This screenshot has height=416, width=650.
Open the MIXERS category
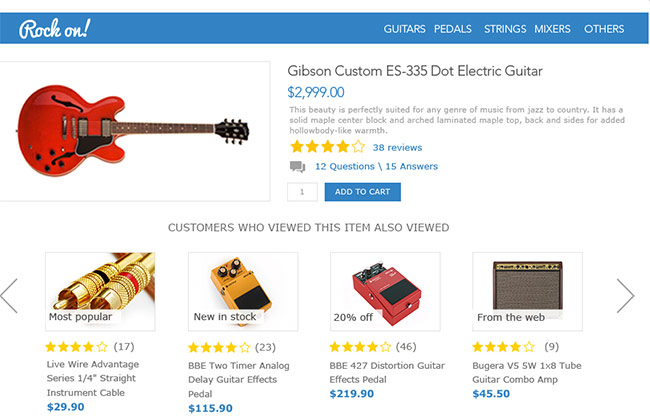click(551, 29)
